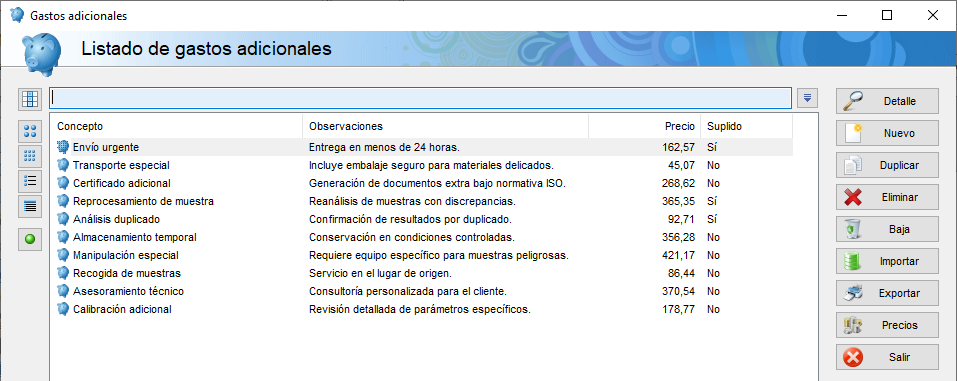
Task: Select Manipulación especial row text
Action: (126, 255)
